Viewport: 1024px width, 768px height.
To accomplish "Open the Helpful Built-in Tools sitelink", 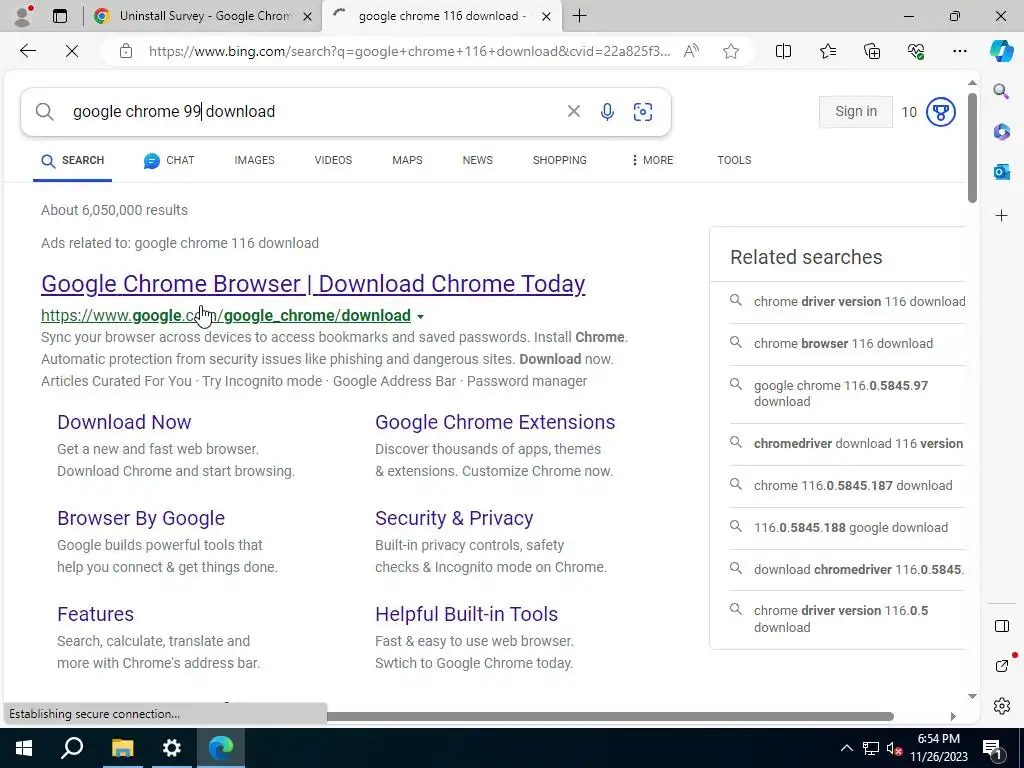I will pos(466,615).
